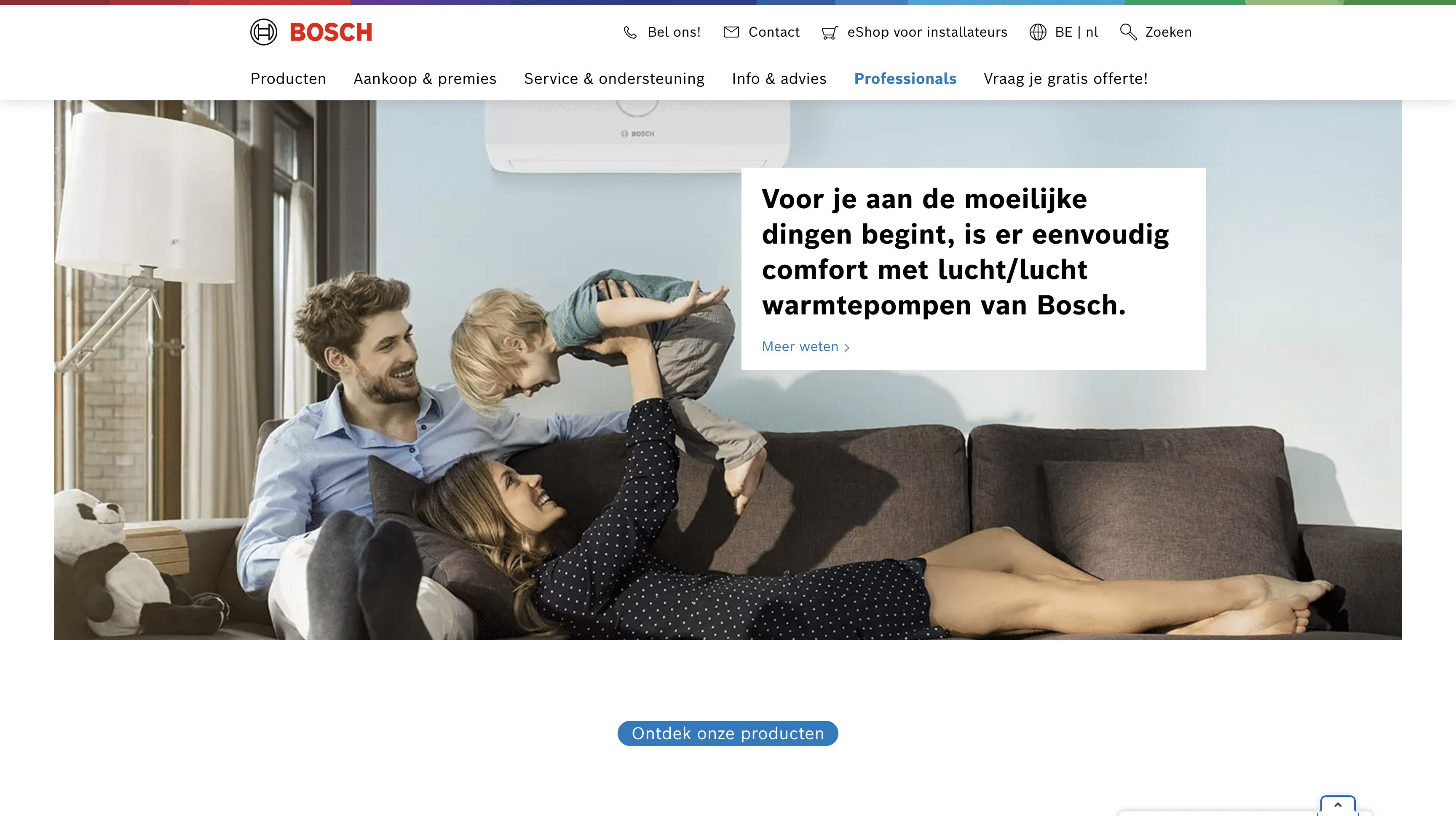Click the red BOSCH wordmark
Image resolution: width=1456 pixels, height=816 pixels.
click(x=331, y=32)
